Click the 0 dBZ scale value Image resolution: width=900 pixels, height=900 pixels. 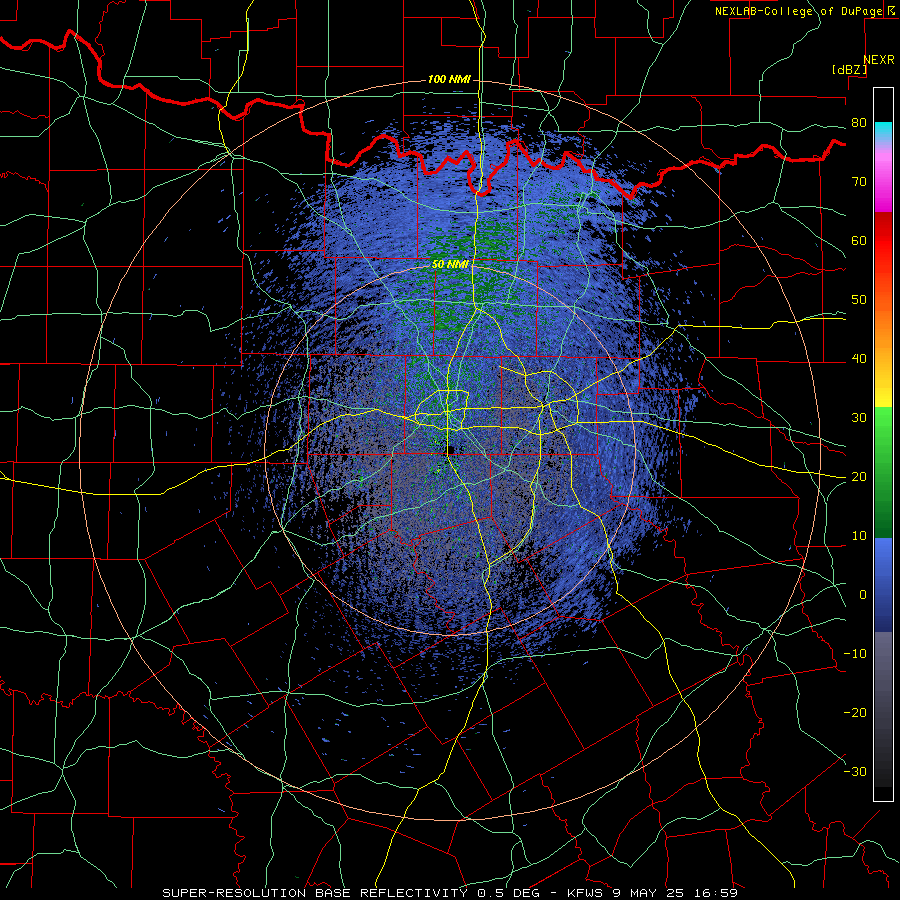click(x=863, y=595)
